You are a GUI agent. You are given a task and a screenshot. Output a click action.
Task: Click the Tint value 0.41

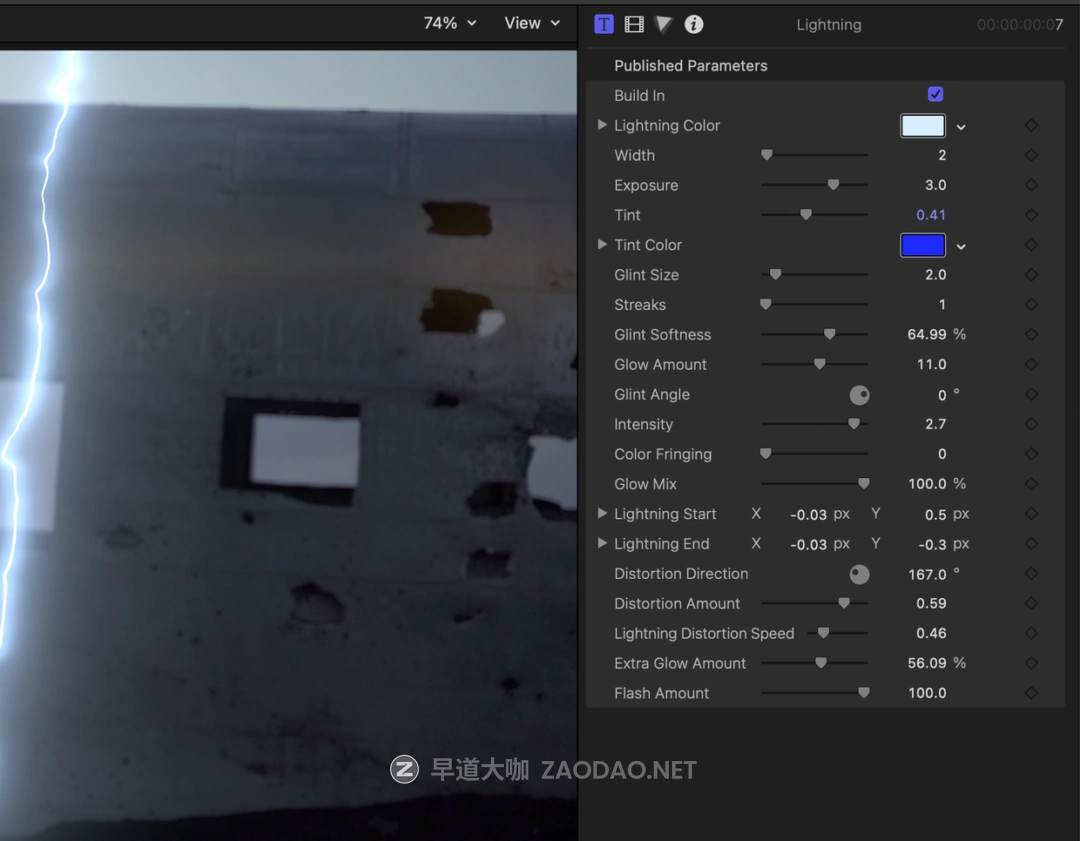pyautogui.click(x=930, y=215)
